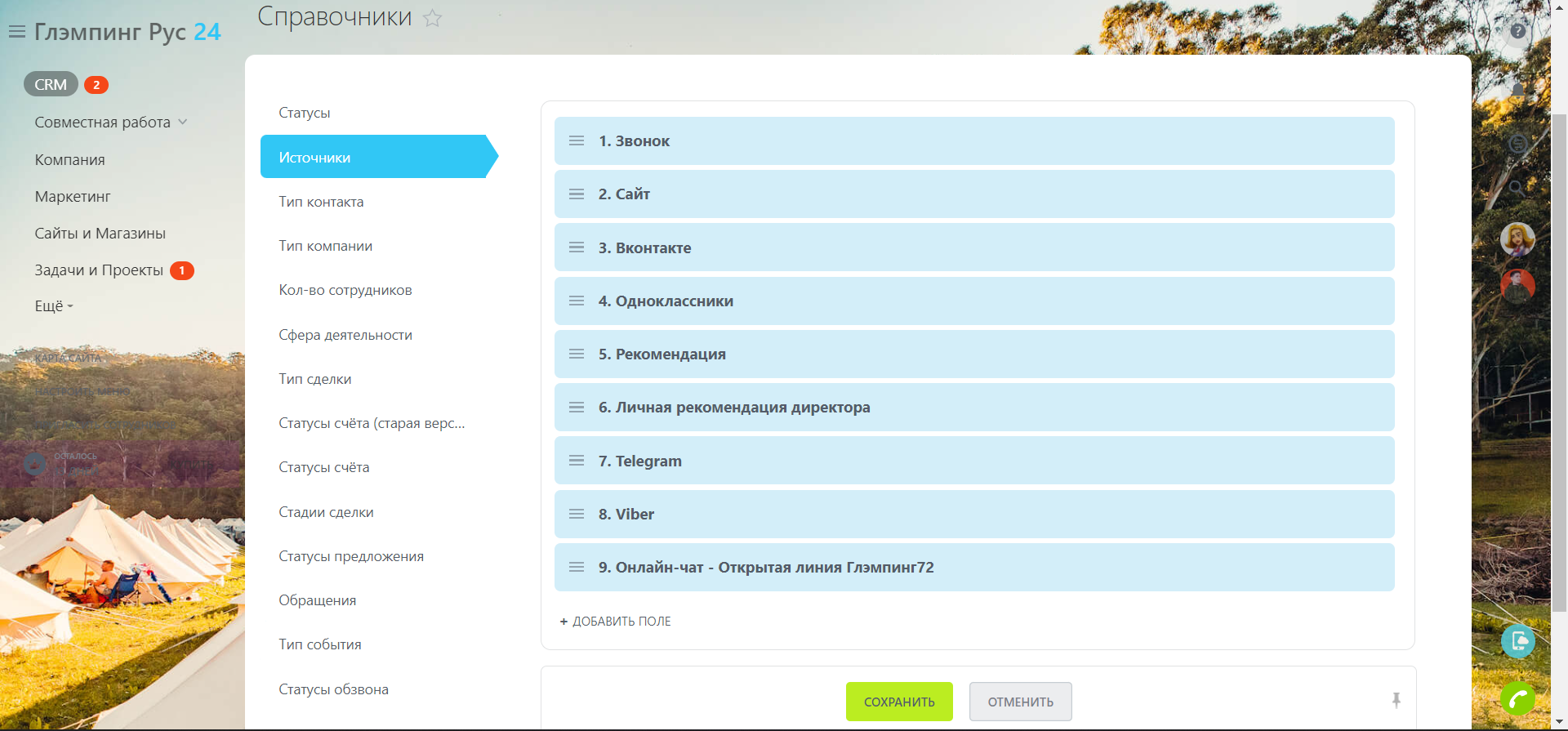
Task: Select the Источники directory tab
Action: coord(379,157)
